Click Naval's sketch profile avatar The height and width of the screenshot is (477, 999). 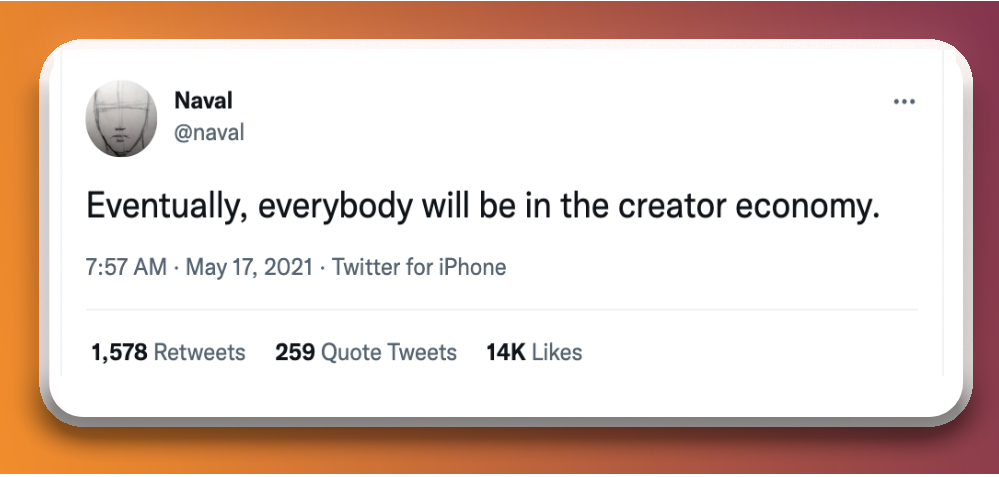(121, 118)
